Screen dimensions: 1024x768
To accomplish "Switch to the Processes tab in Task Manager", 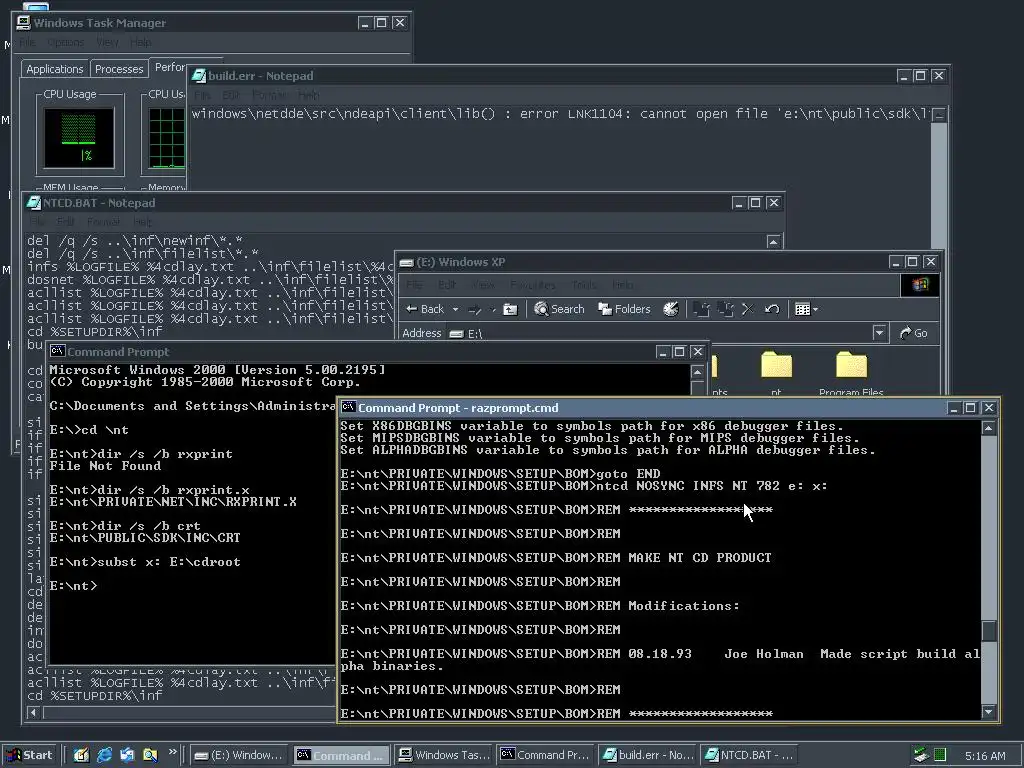I will (119, 69).
